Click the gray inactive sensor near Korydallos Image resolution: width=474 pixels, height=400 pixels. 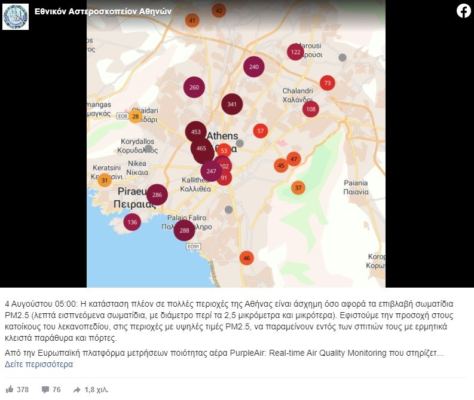pos(149,149)
